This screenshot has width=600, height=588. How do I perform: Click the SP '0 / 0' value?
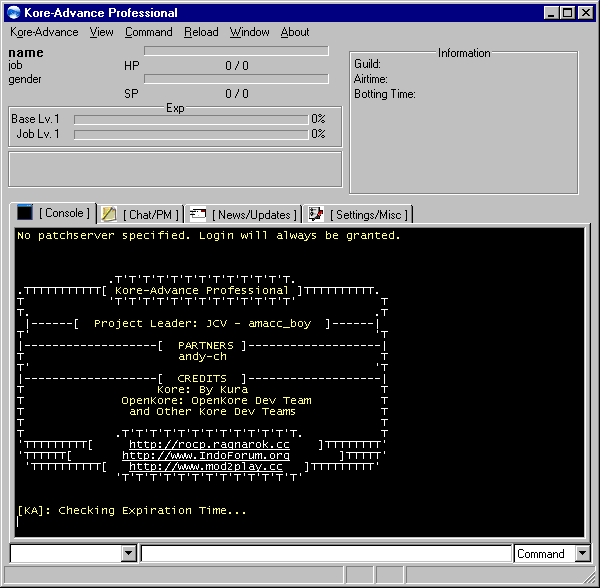click(237, 94)
